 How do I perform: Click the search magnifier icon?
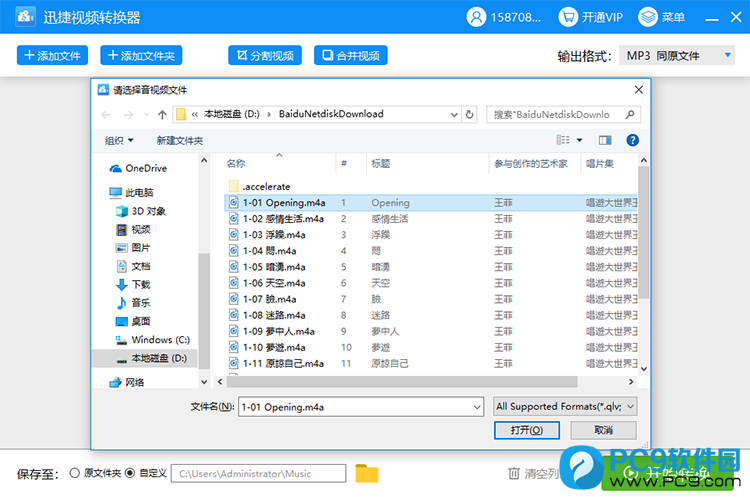click(x=630, y=114)
